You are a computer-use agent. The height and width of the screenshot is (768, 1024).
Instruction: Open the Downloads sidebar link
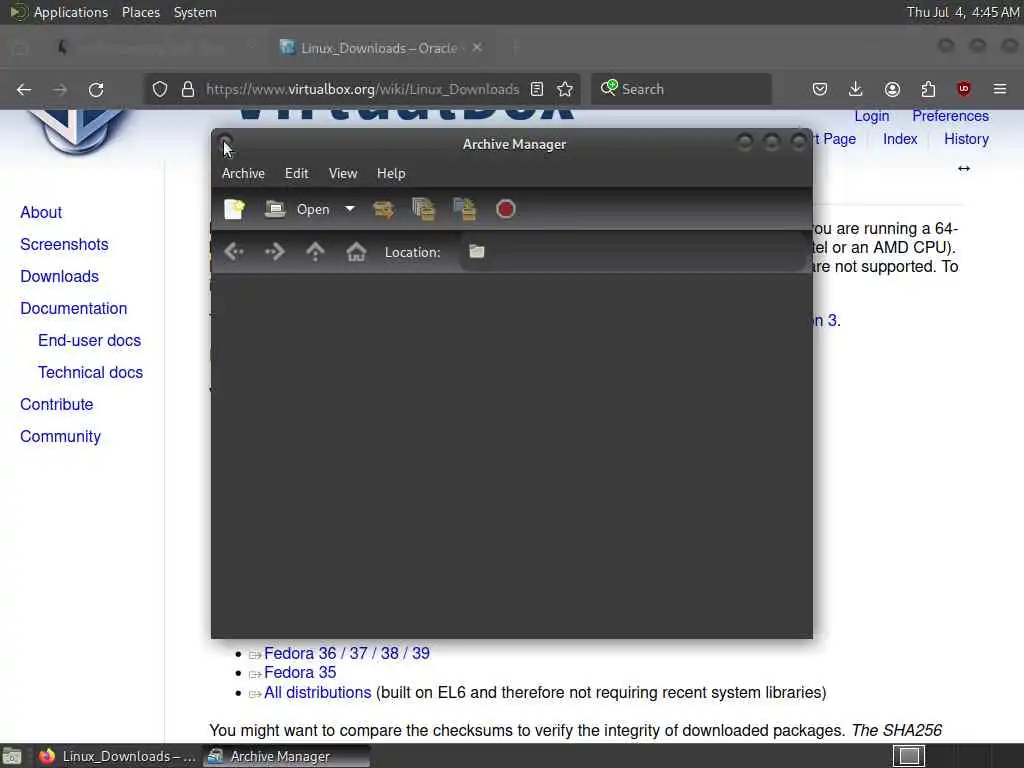click(x=59, y=276)
